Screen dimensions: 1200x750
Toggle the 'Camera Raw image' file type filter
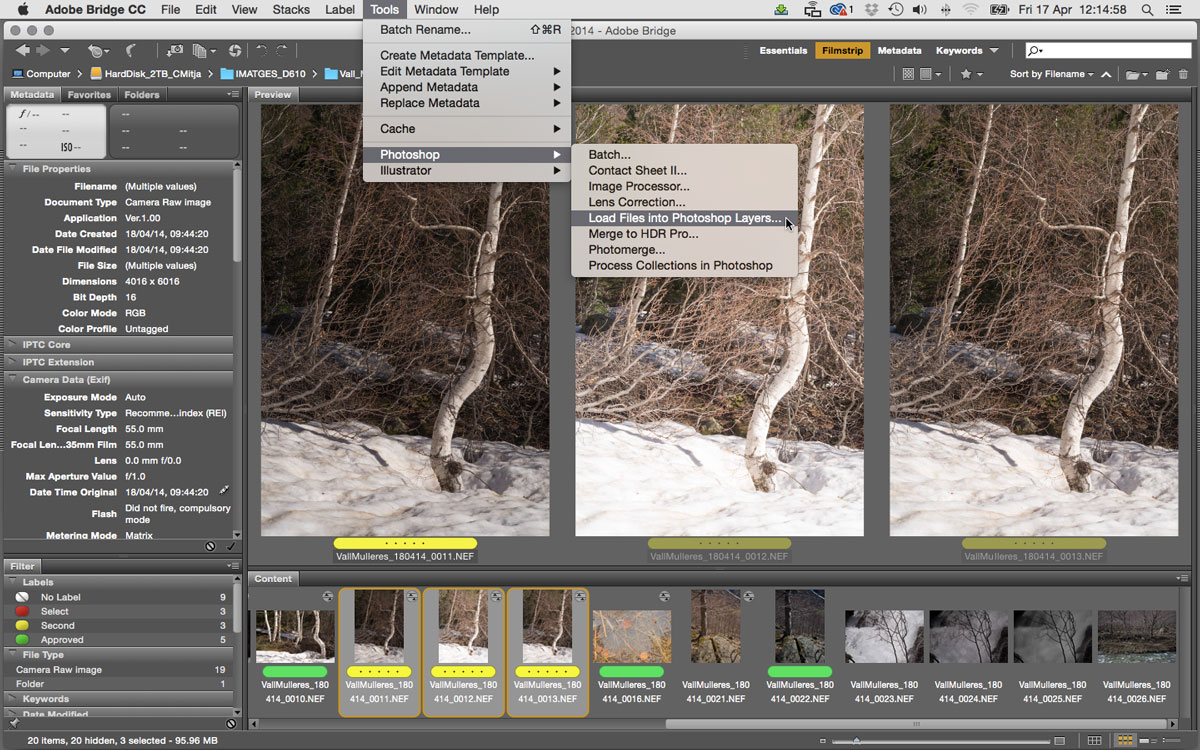59,669
